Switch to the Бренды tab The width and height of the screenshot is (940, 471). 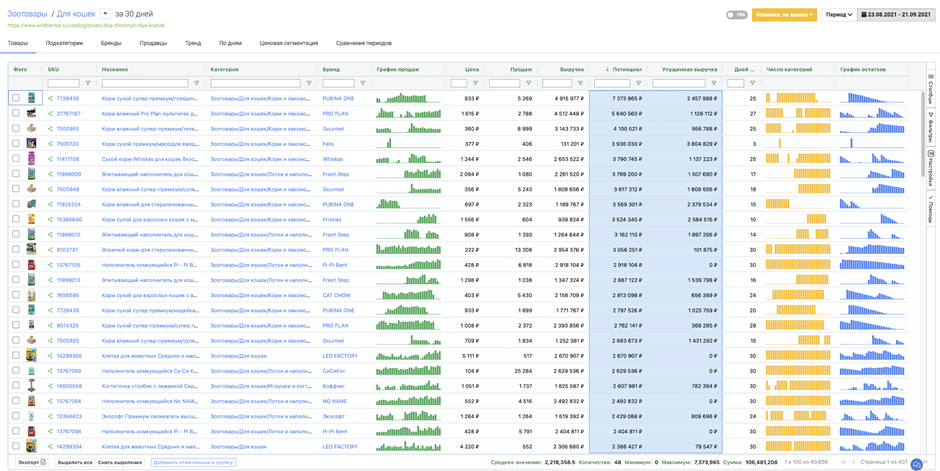click(x=111, y=43)
